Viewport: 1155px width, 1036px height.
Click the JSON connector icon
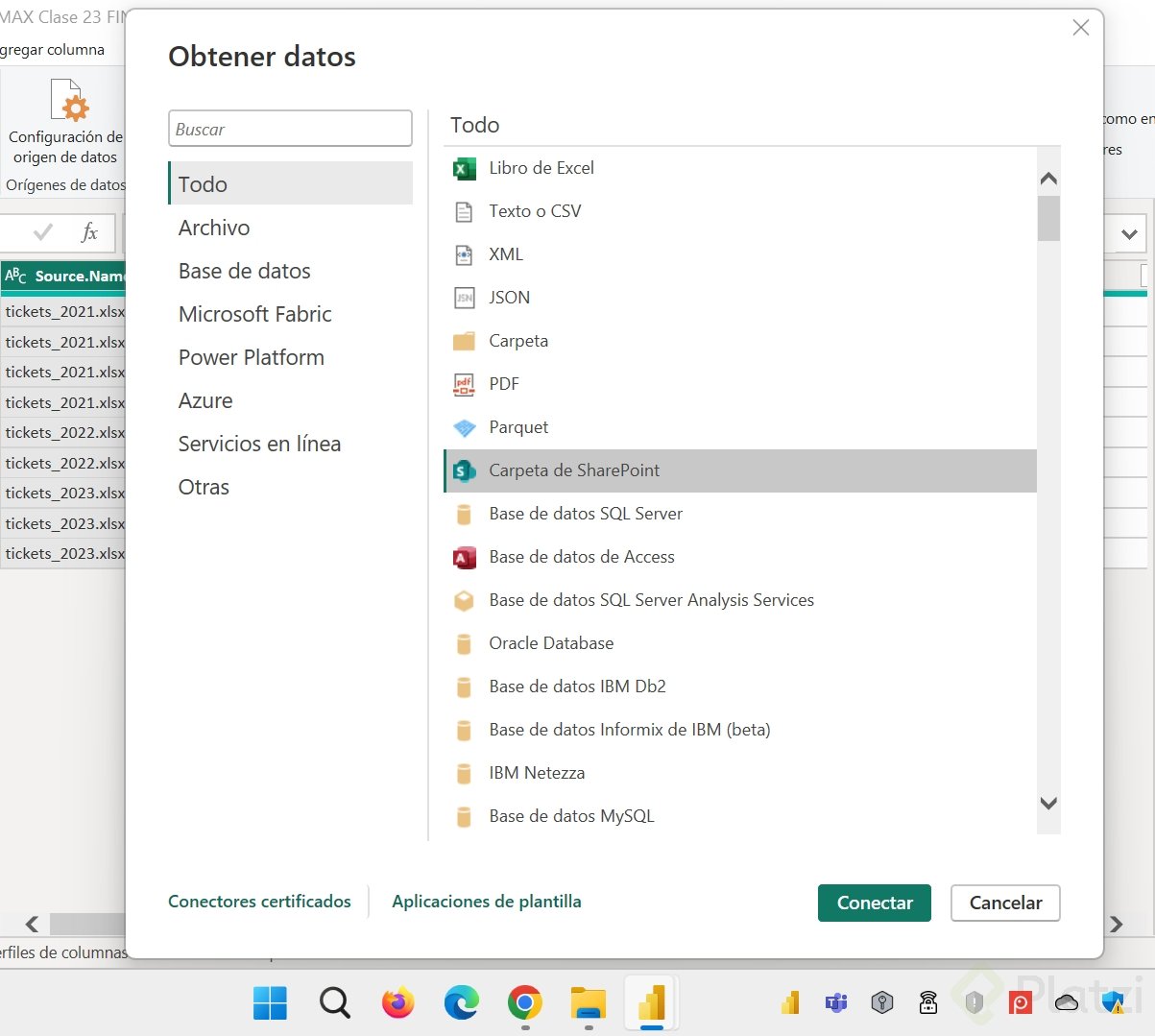pos(464,299)
